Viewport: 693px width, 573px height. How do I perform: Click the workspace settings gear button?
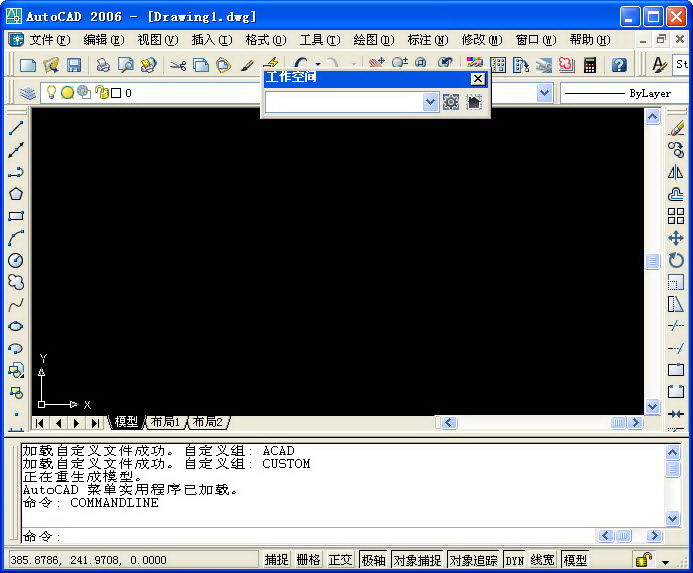click(x=451, y=103)
